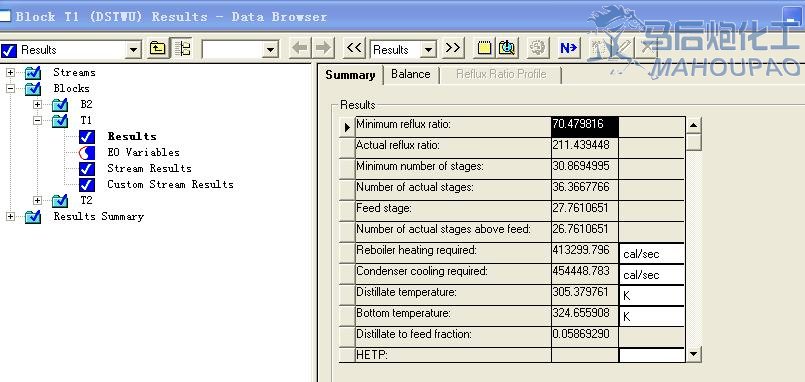Open the Results dropdown between << and >>
This screenshot has width=805, height=382.
click(x=429, y=50)
